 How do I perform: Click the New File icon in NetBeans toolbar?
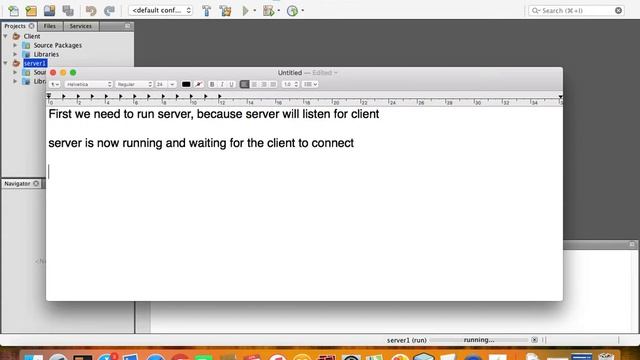[13, 11]
